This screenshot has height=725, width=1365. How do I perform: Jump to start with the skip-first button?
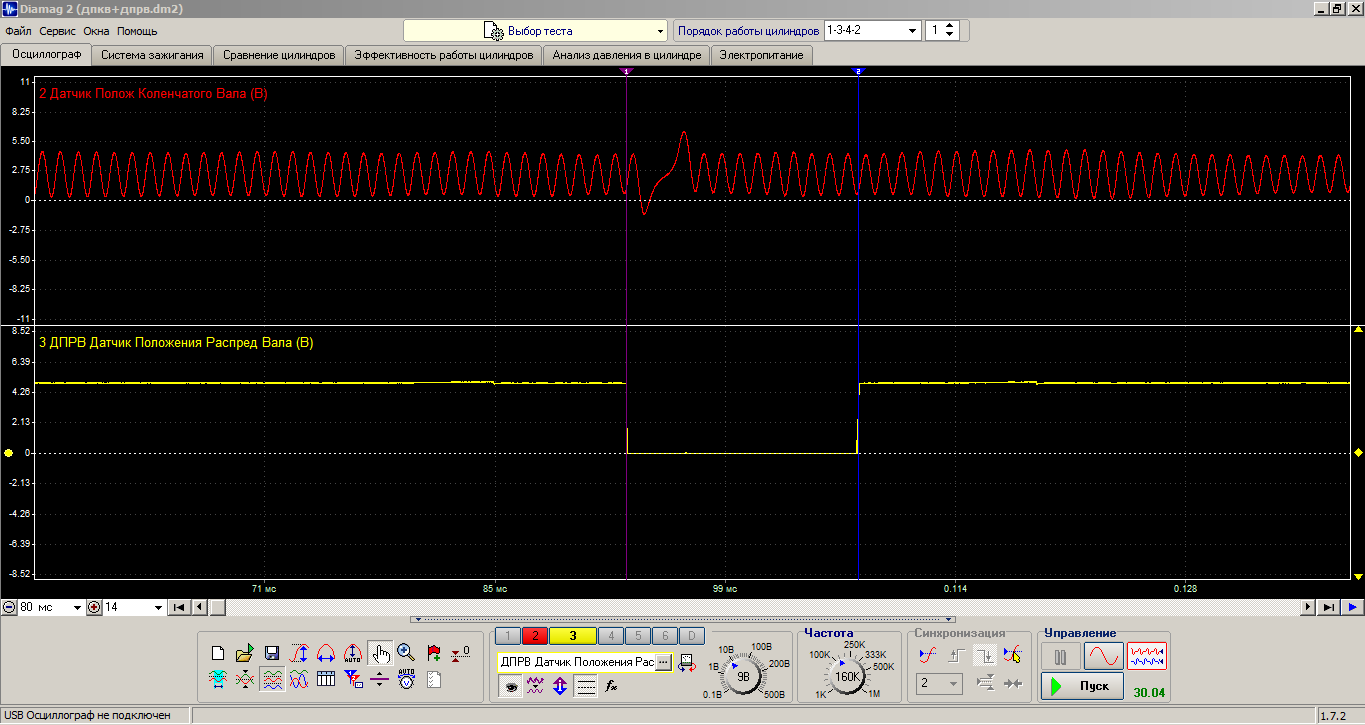click(x=179, y=607)
